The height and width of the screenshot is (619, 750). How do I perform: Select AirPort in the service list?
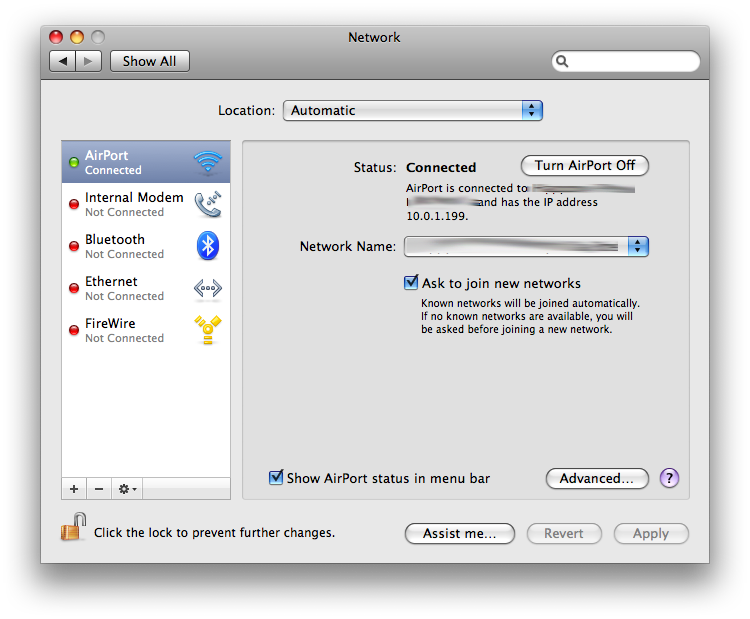pos(146,162)
